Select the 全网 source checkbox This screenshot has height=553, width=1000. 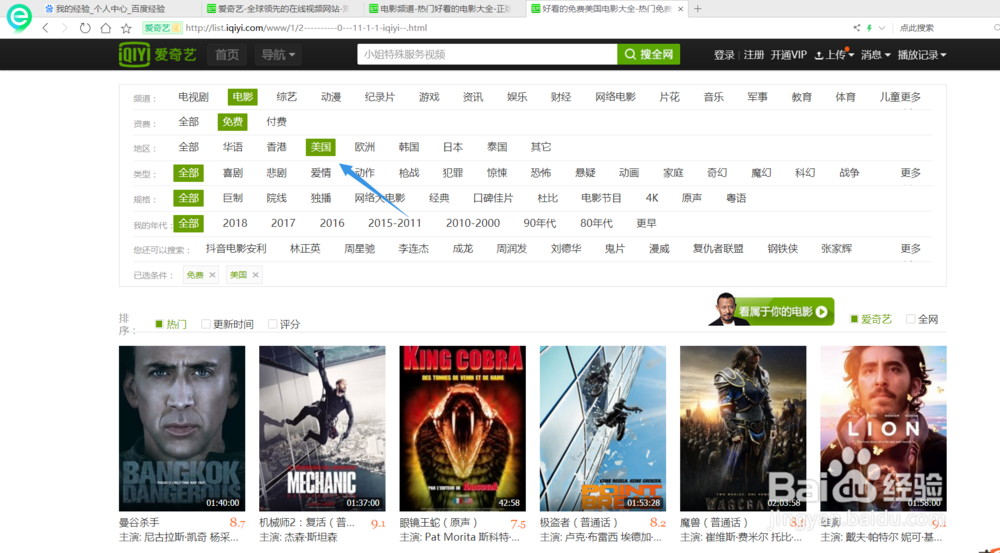pyautogui.click(x=911, y=319)
